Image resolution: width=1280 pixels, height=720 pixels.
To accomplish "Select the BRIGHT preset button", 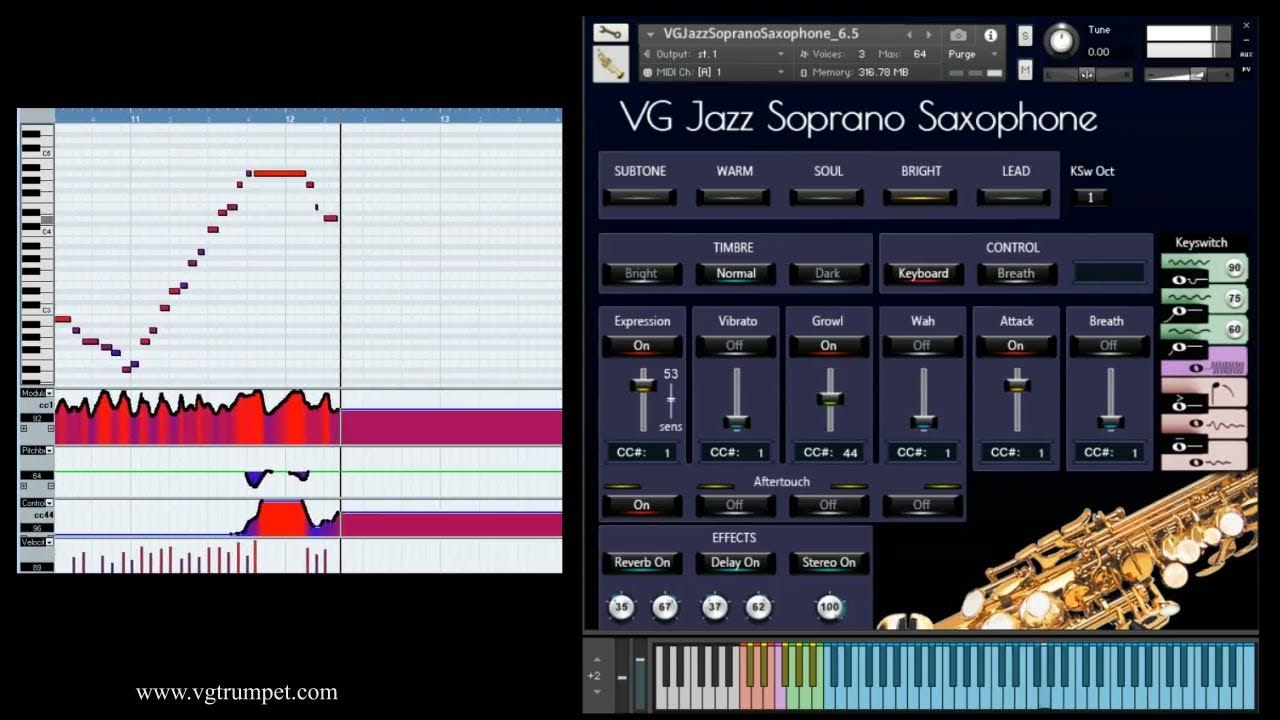I will click(x=921, y=197).
